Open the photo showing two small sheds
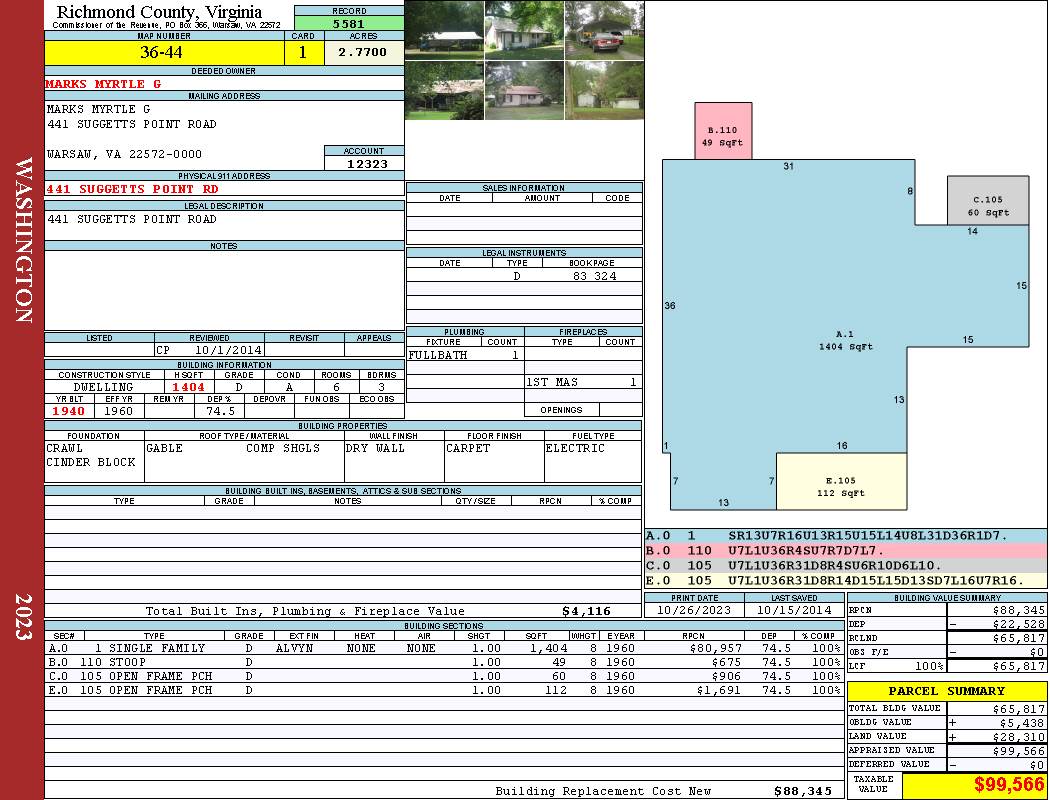The image size is (1050, 800). (x=603, y=90)
